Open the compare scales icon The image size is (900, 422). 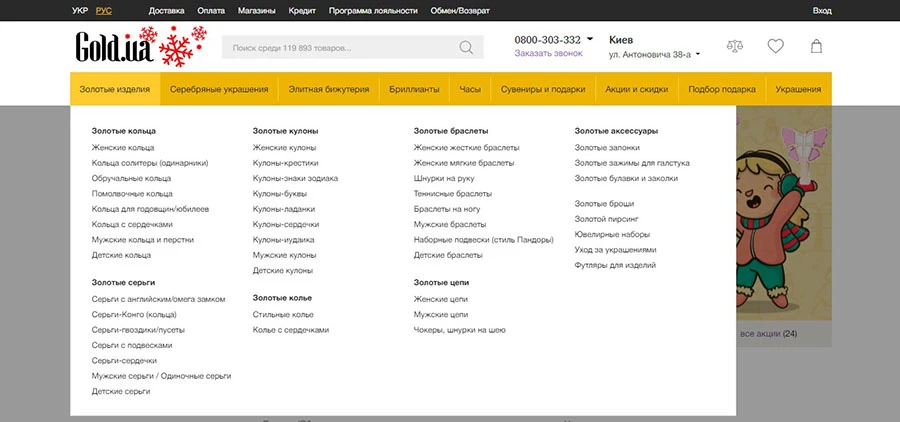(x=735, y=47)
